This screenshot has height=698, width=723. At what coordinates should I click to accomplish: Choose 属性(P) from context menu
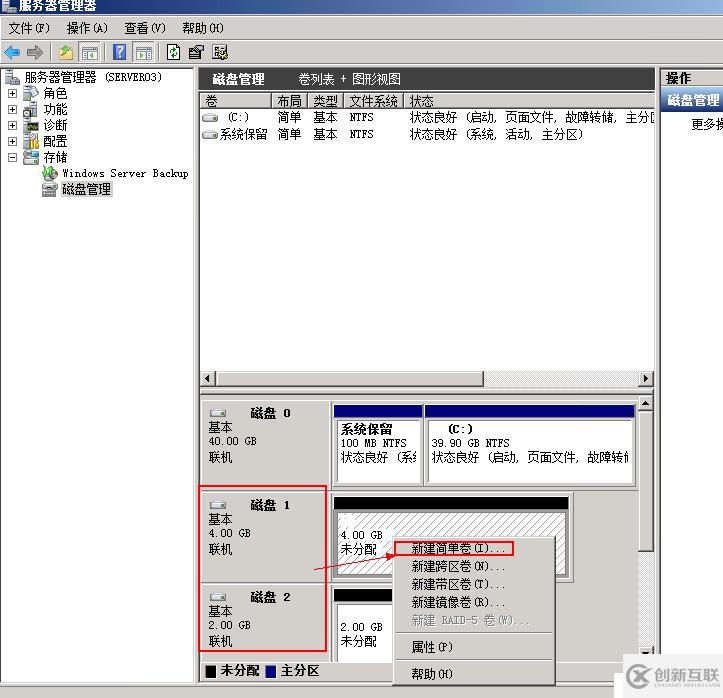[474, 647]
